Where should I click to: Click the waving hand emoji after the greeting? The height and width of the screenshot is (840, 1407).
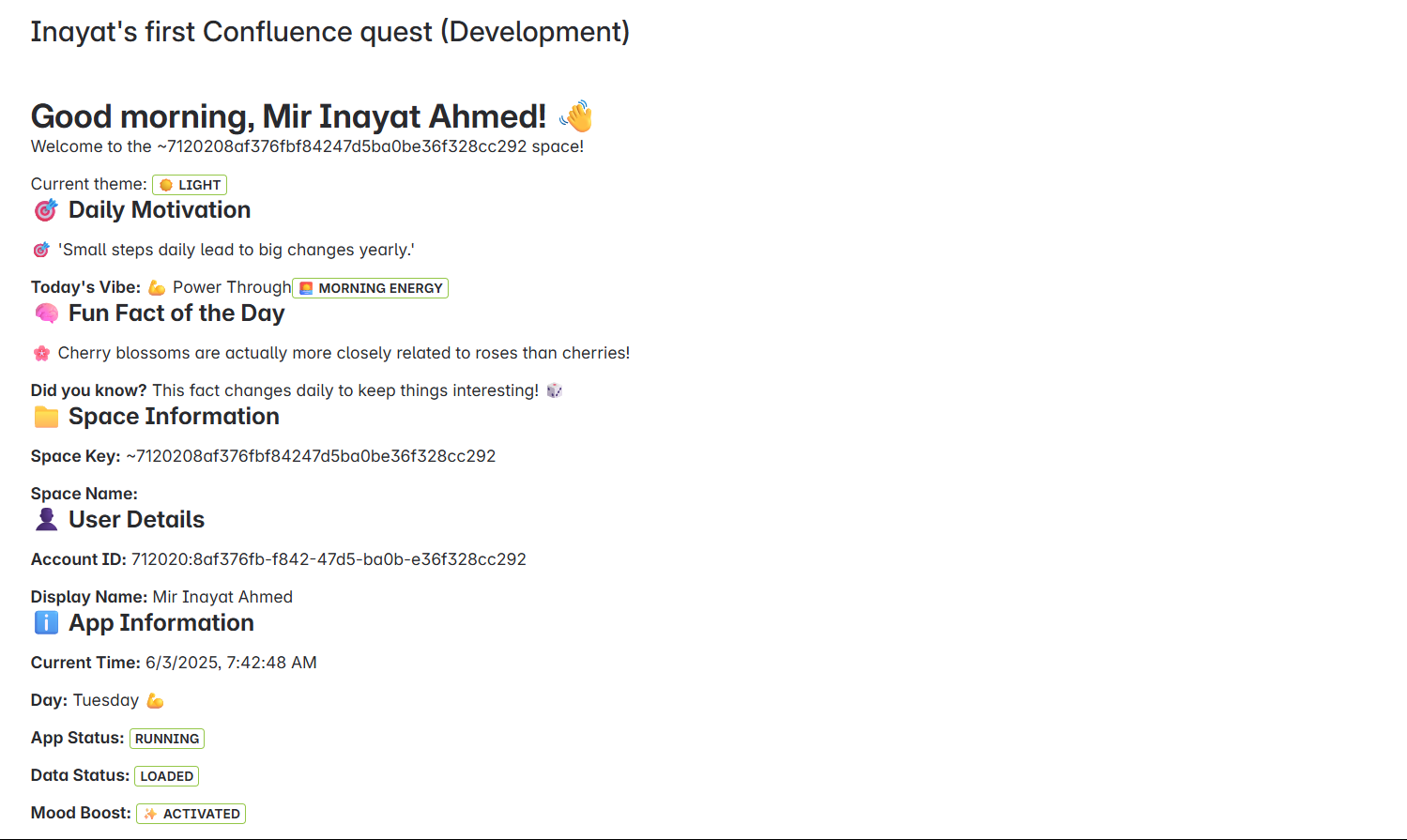[576, 116]
